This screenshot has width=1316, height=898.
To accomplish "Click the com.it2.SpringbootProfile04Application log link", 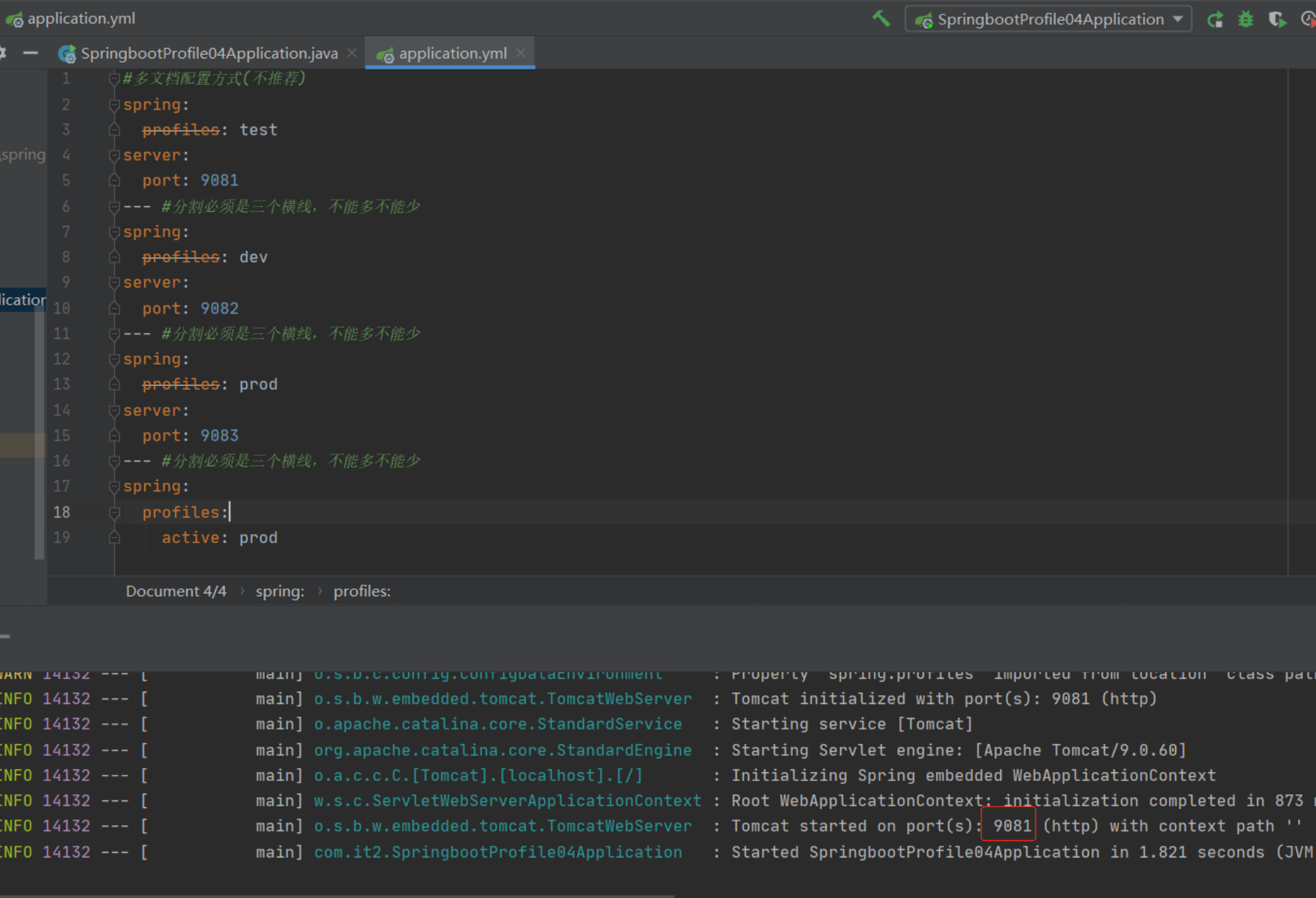I will click(498, 853).
